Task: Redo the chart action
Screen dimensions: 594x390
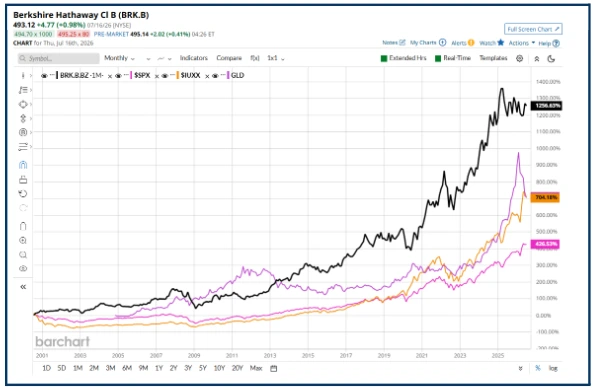Action: coord(23,208)
